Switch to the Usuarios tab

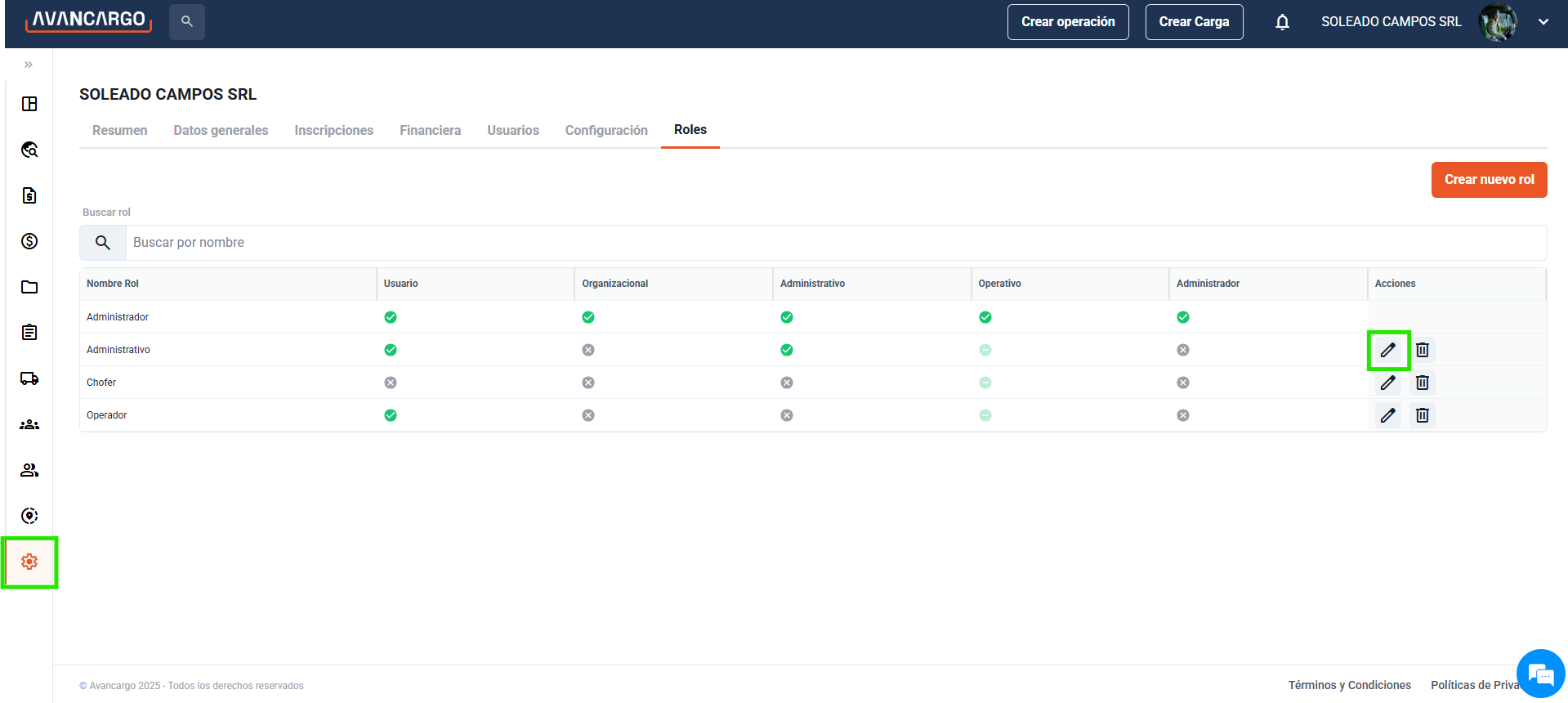[x=513, y=130]
